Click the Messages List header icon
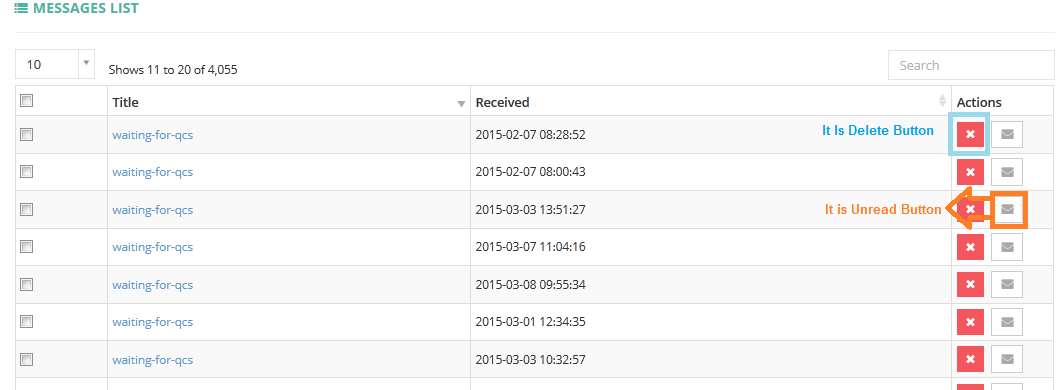 pos(21,9)
